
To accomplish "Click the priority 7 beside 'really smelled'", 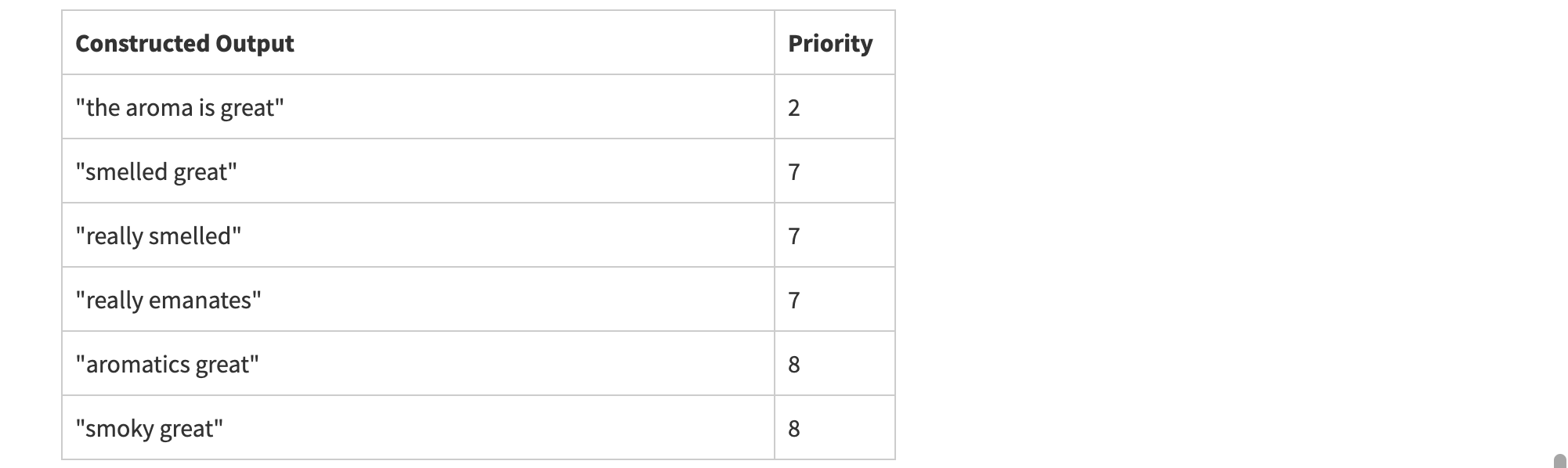I will tap(793, 236).
